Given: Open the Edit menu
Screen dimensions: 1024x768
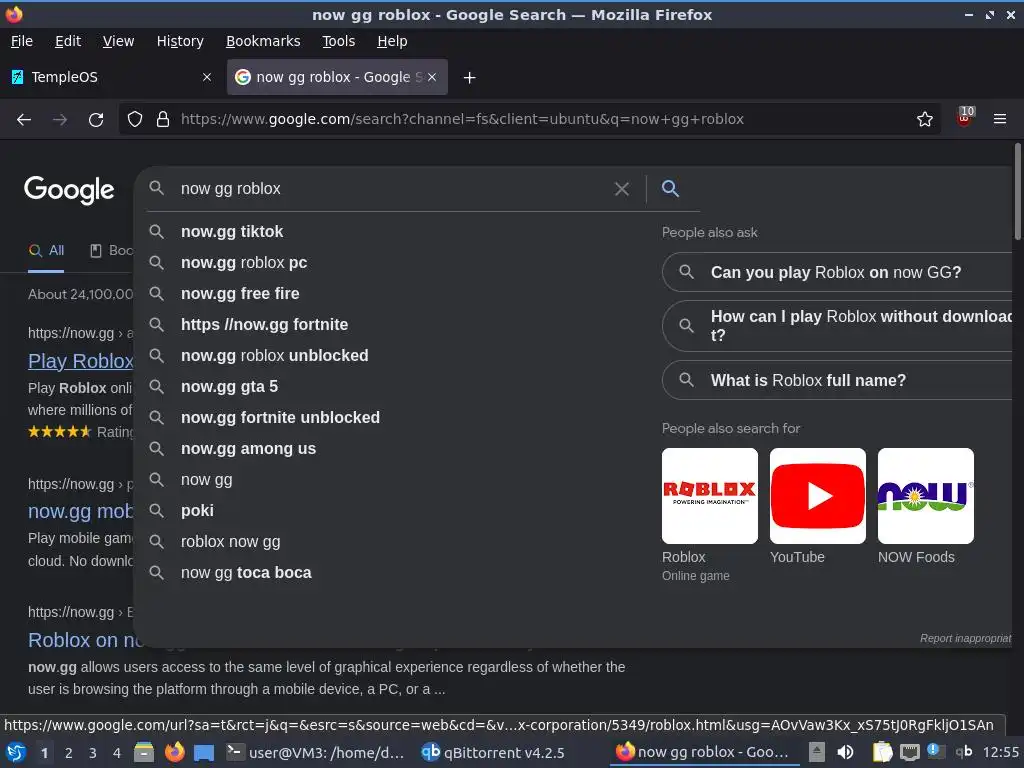Looking at the screenshot, I should [68, 41].
